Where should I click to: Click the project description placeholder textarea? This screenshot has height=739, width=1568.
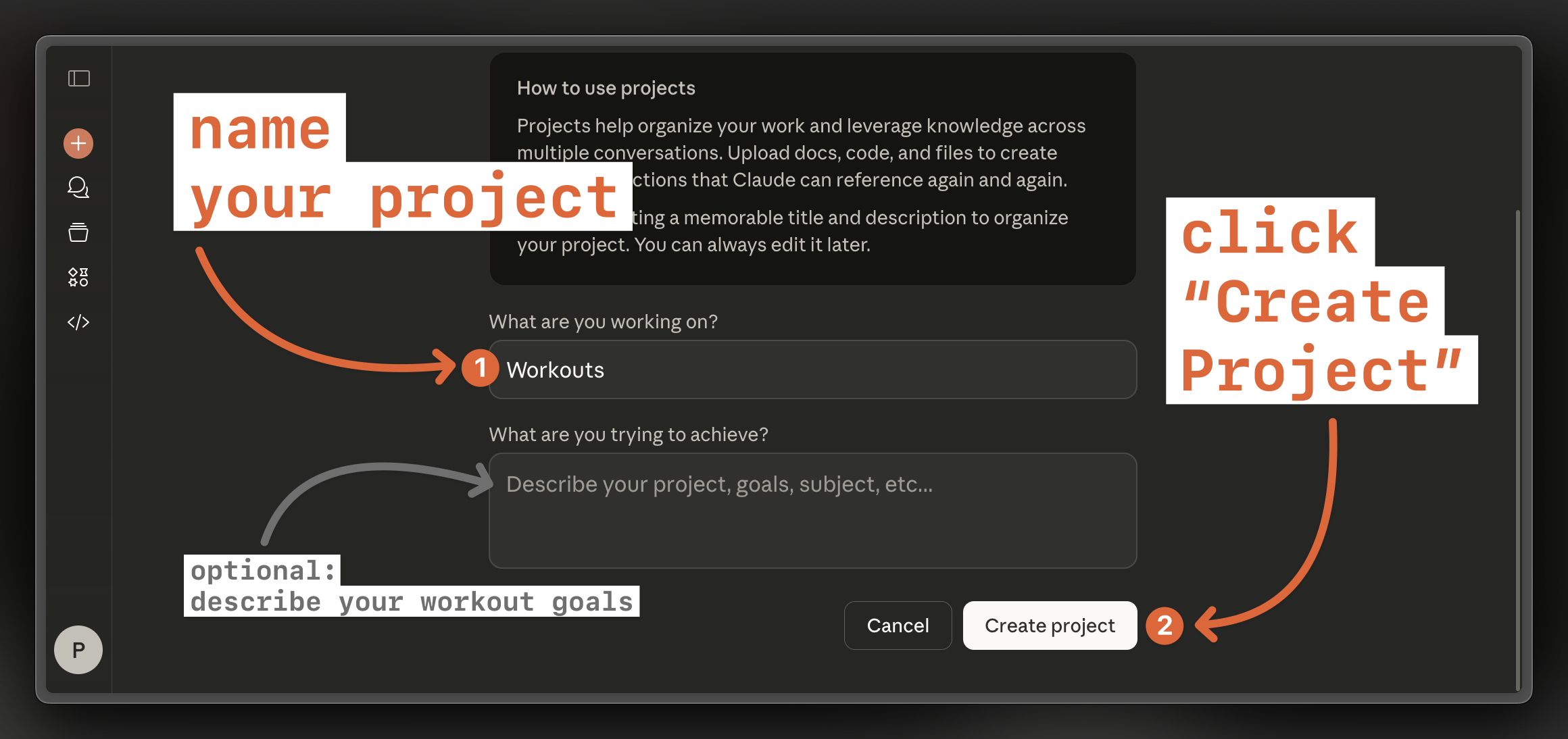coord(811,511)
